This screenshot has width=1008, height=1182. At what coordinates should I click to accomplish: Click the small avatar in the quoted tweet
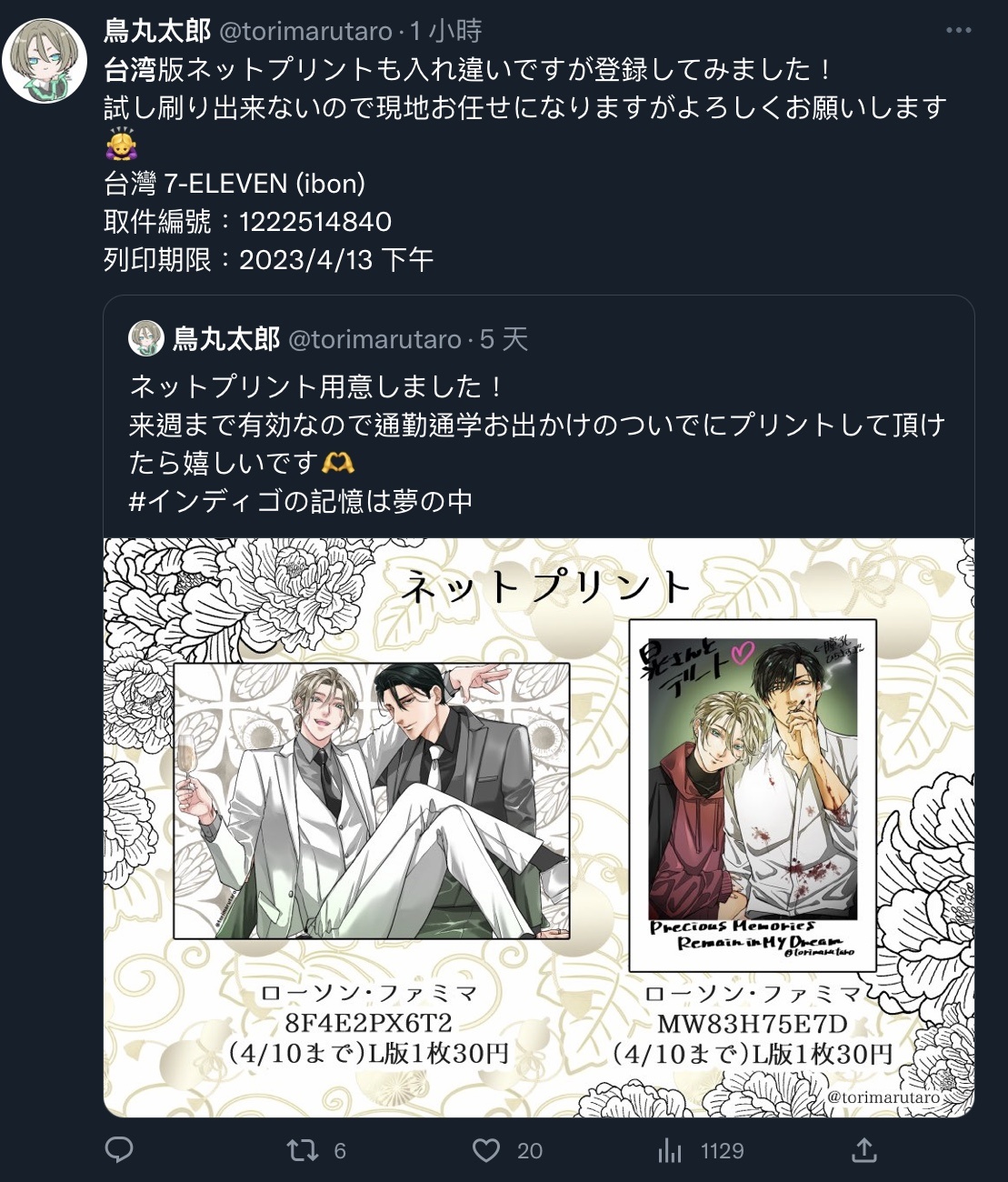145,338
